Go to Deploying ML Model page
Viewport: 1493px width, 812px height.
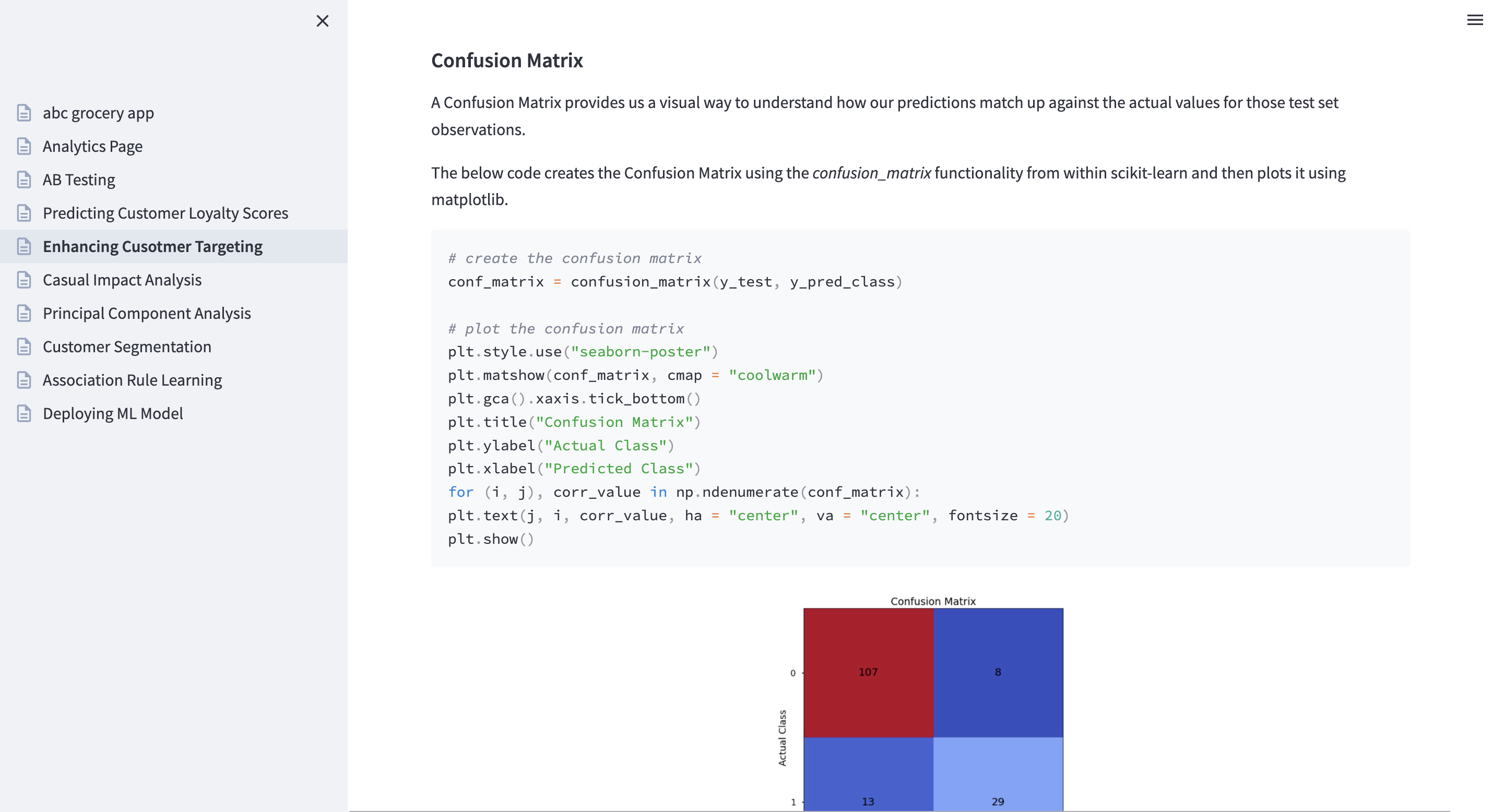pyautogui.click(x=112, y=413)
